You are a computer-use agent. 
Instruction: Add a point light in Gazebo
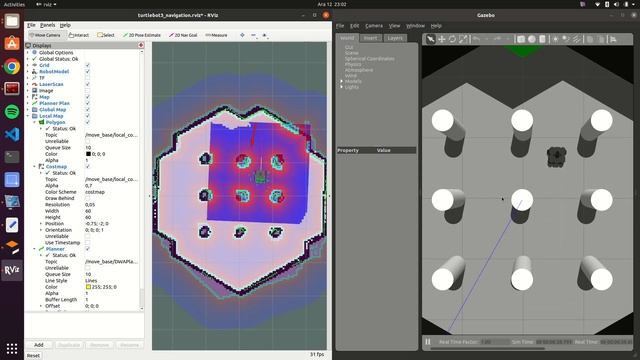tap(556, 39)
